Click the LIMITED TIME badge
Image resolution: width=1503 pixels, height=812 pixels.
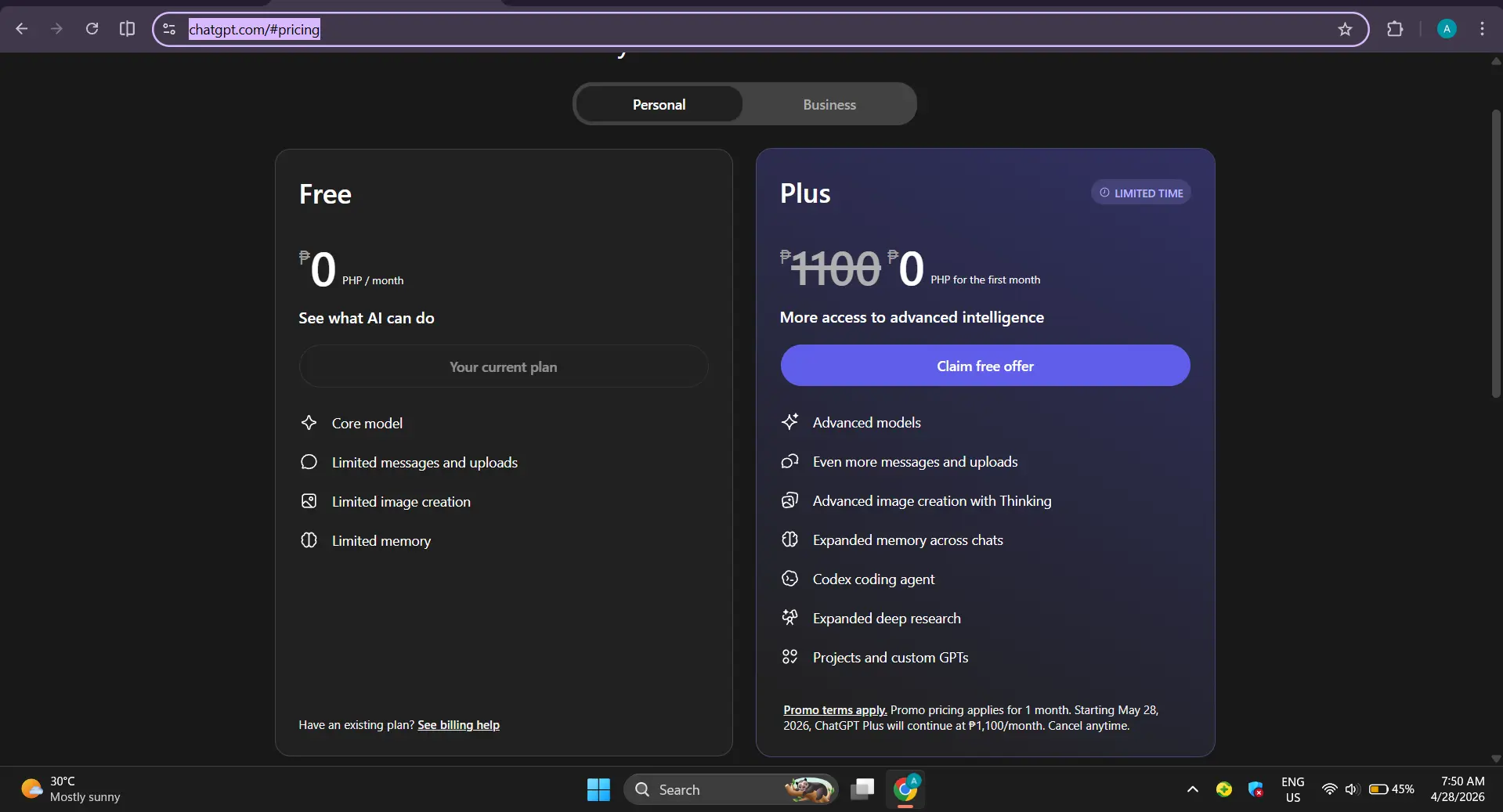pos(1141,193)
